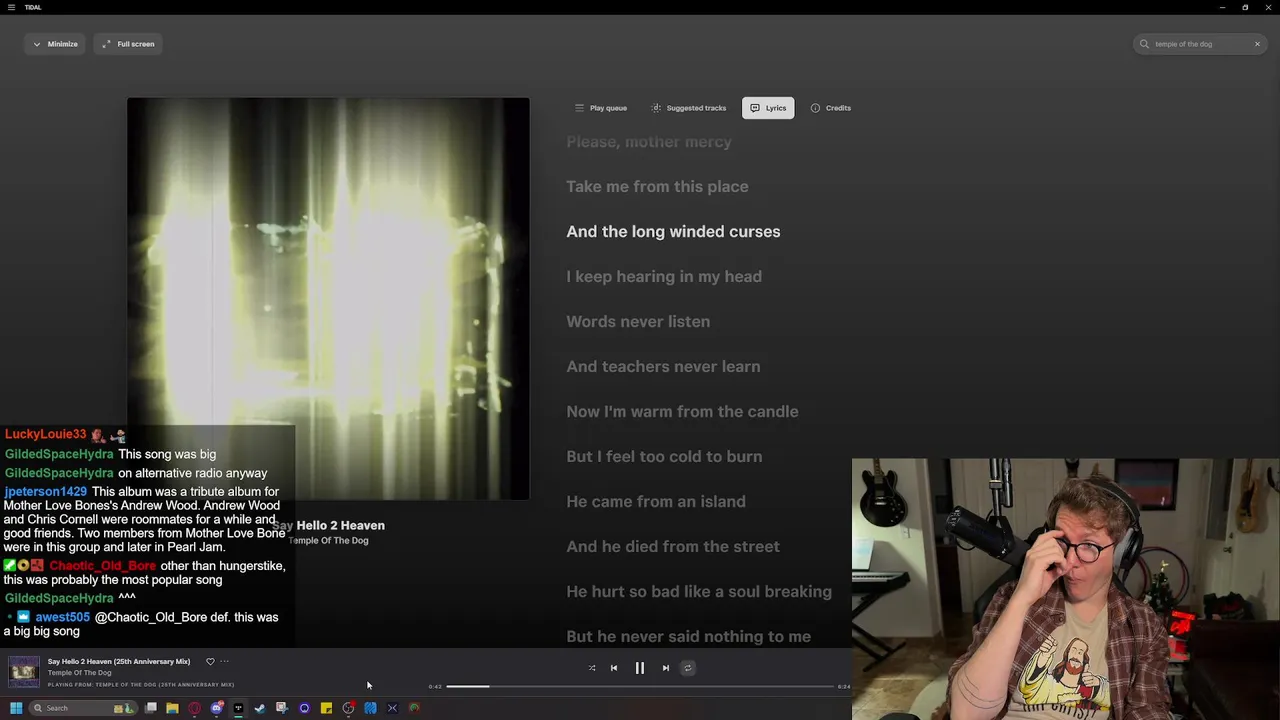Open Task View in the taskbar
Viewport: 1280px width, 720px height.
pyautogui.click(x=151, y=708)
